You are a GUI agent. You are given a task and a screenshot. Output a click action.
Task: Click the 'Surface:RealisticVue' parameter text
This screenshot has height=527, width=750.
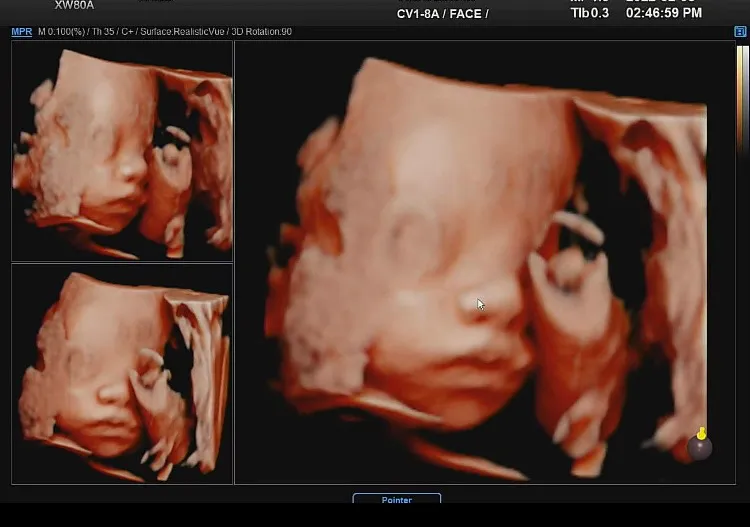pos(182,32)
